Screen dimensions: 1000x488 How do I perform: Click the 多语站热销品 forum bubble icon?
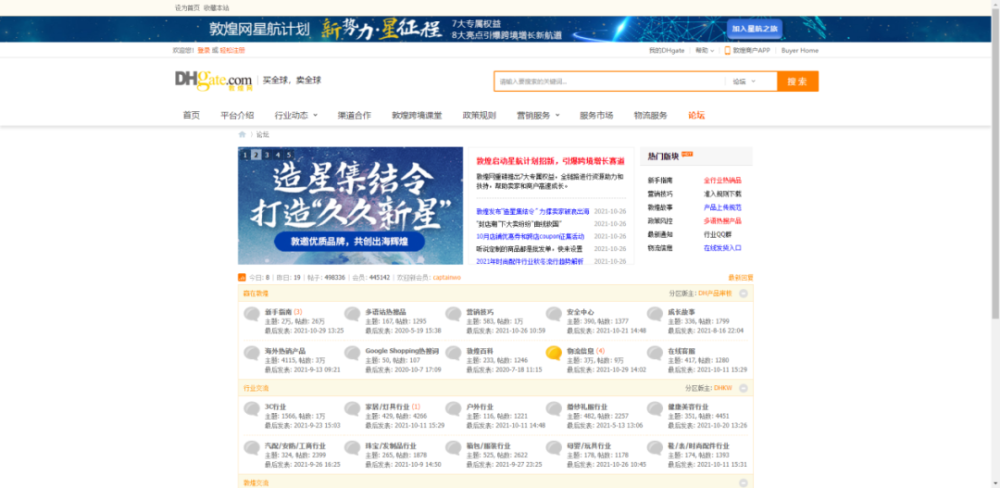pos(352,313)
